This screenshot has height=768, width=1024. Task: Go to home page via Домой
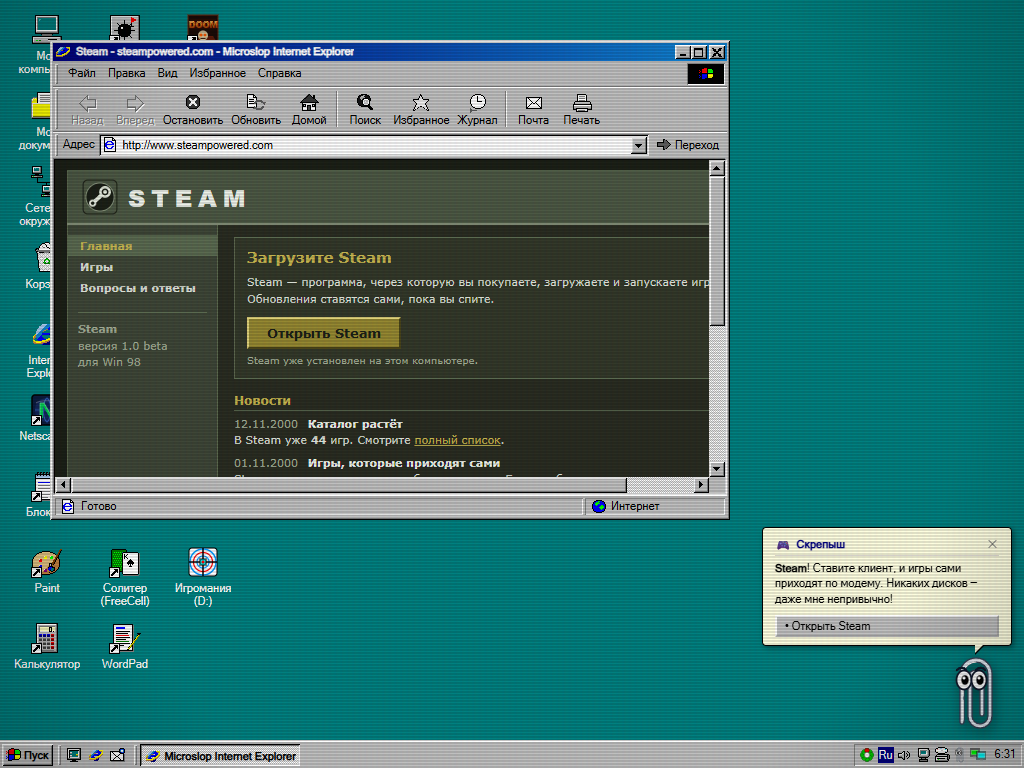pos(309,110)
